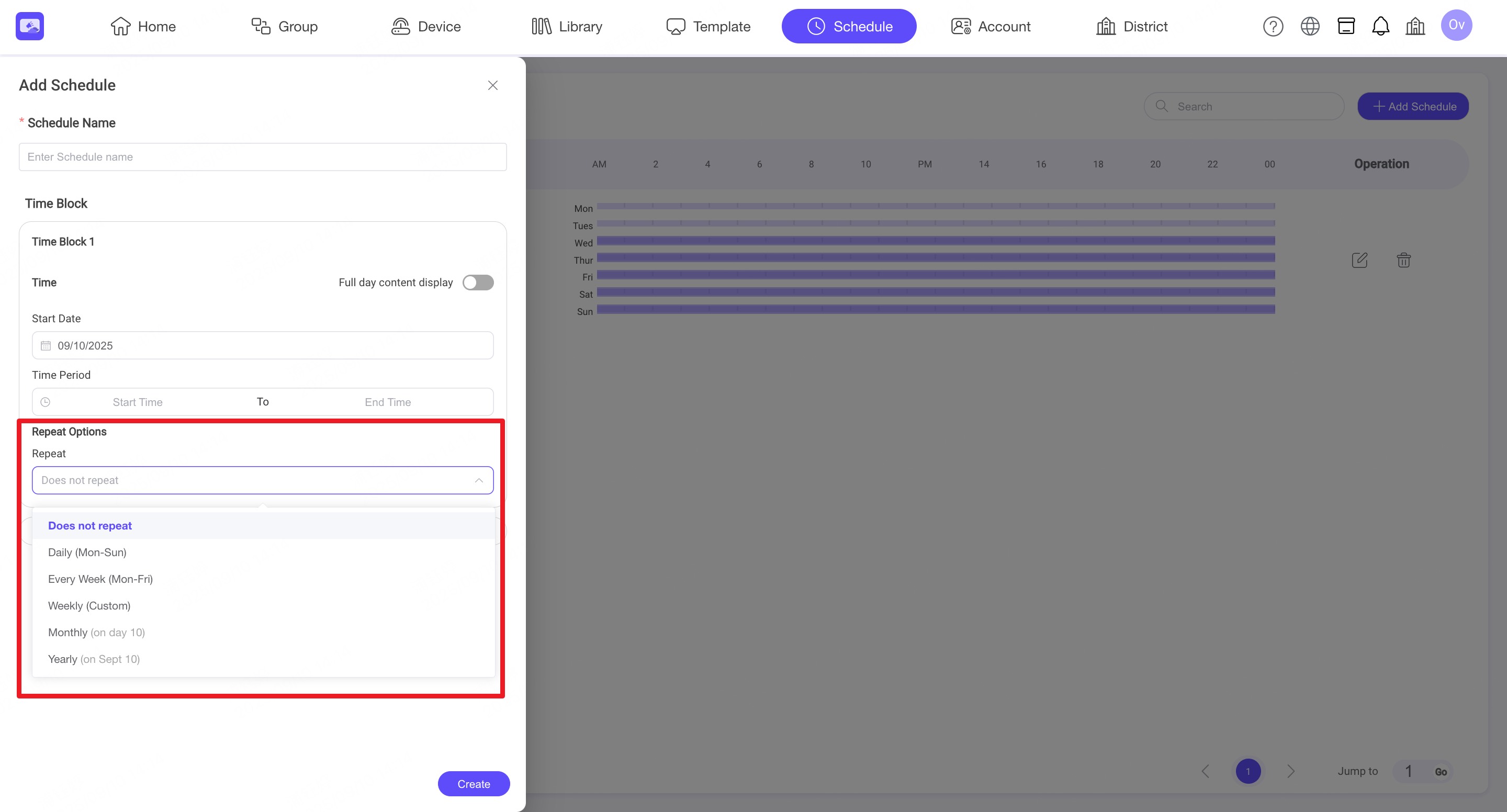Click the Start Date calendar icon
Screen dimensions: 1507x812
click(46, 346)
